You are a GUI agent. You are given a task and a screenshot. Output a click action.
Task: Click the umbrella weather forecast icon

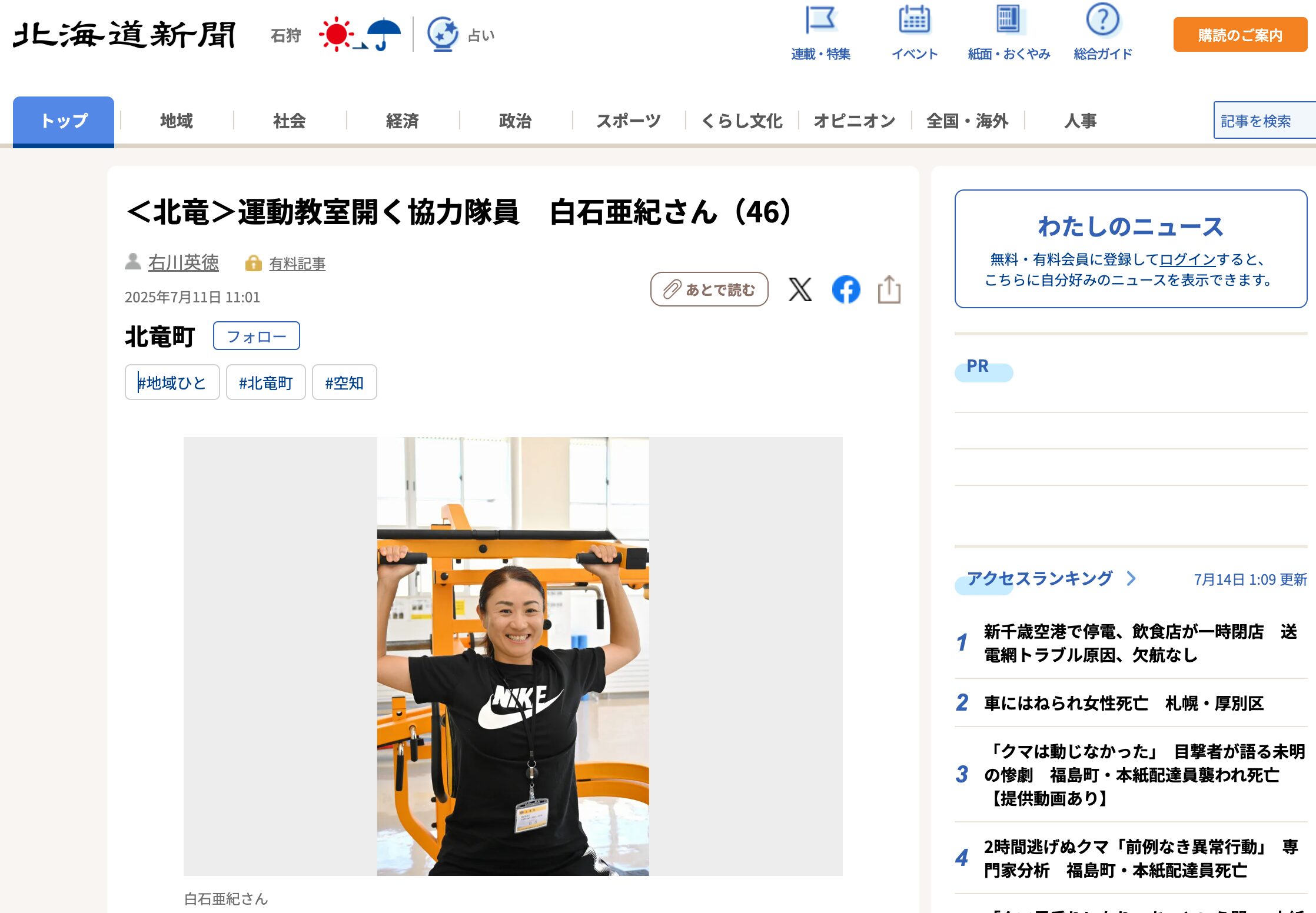pos(383,34)
